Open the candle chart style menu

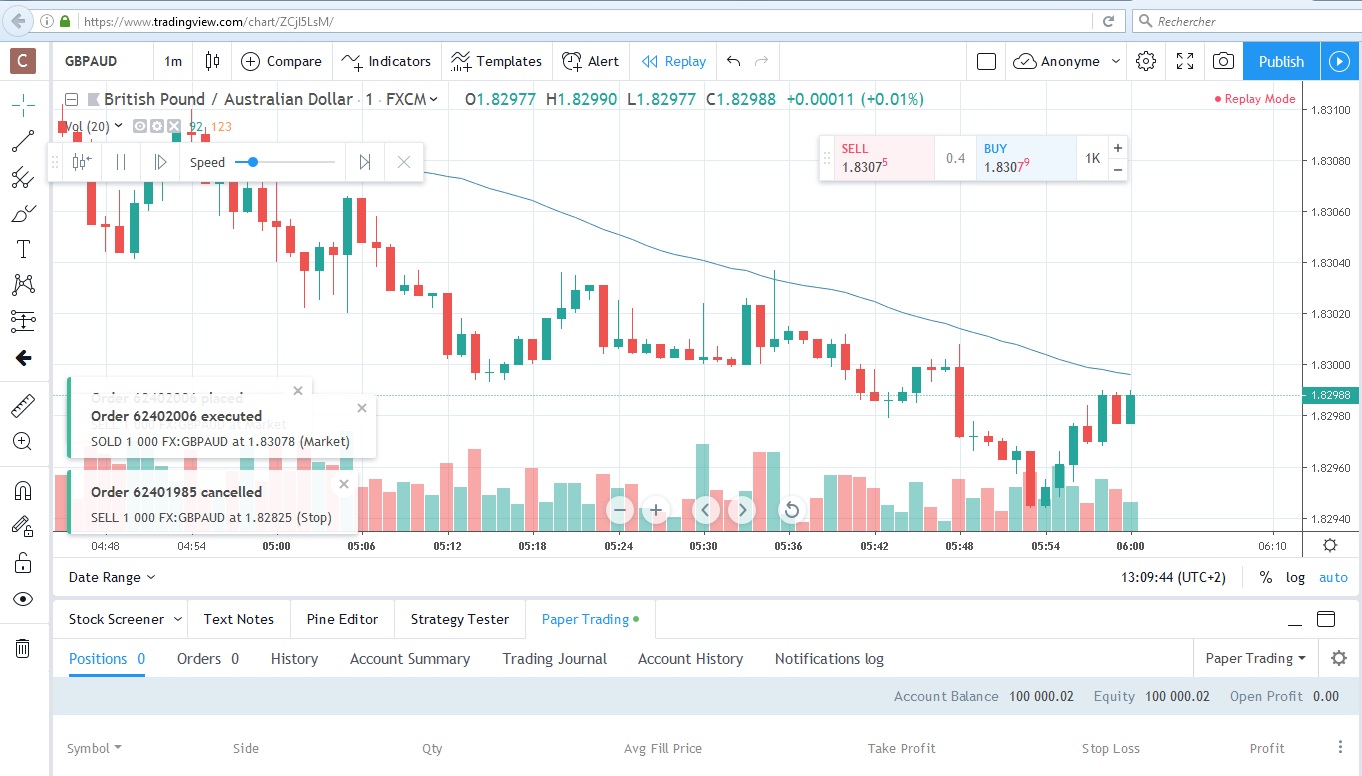coord(212,61)
